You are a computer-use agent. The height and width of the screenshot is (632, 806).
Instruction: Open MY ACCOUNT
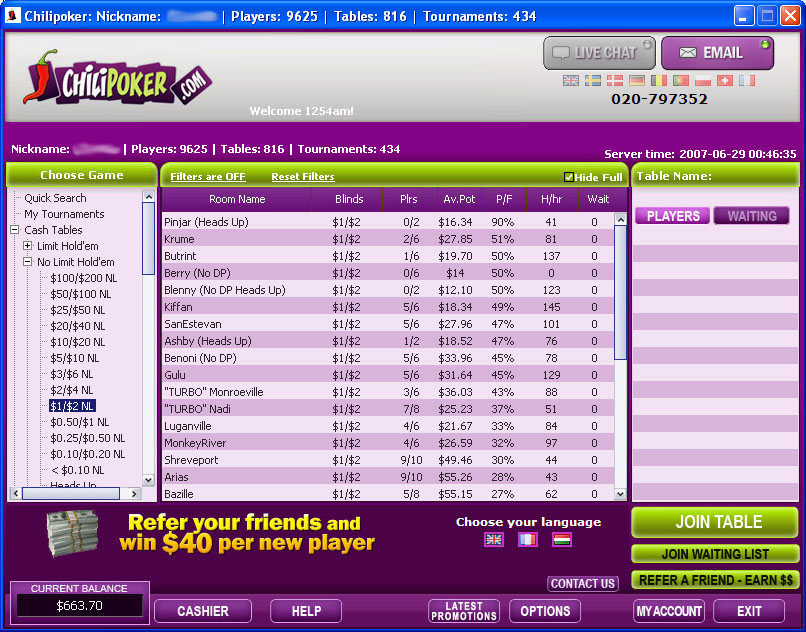coord(669,611)
